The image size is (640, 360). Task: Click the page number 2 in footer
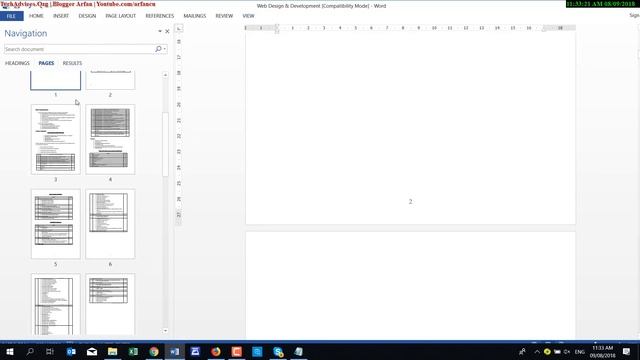click(x=411, y=202)
